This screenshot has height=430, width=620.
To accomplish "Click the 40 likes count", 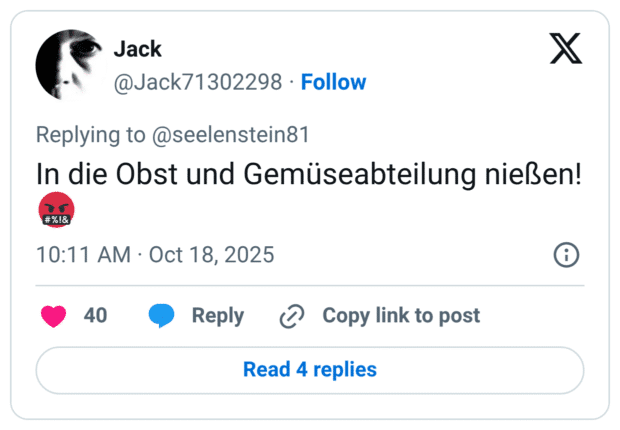I will click(x=95, y=316).
